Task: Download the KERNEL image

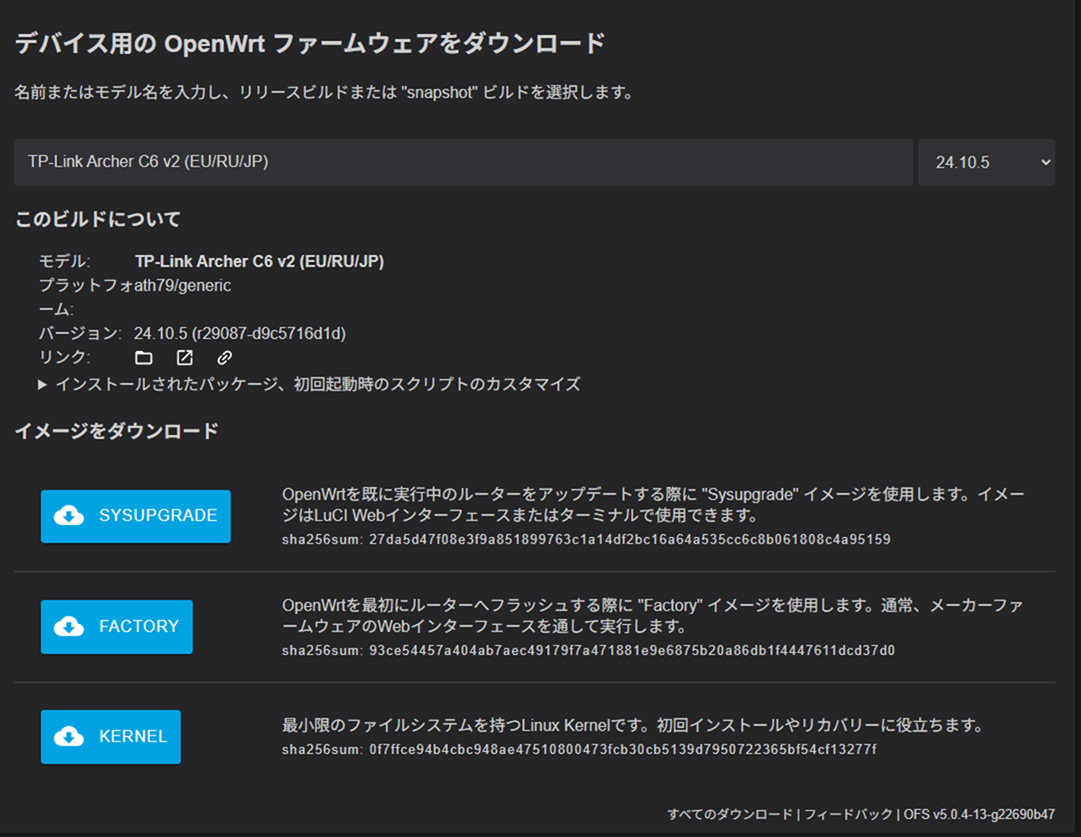Action: [111, 736]
